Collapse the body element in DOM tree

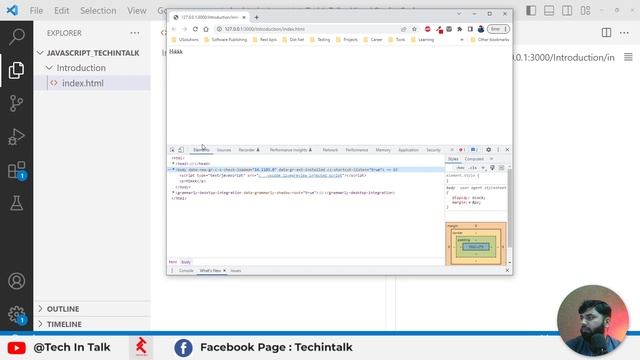[x=173, y=169]
